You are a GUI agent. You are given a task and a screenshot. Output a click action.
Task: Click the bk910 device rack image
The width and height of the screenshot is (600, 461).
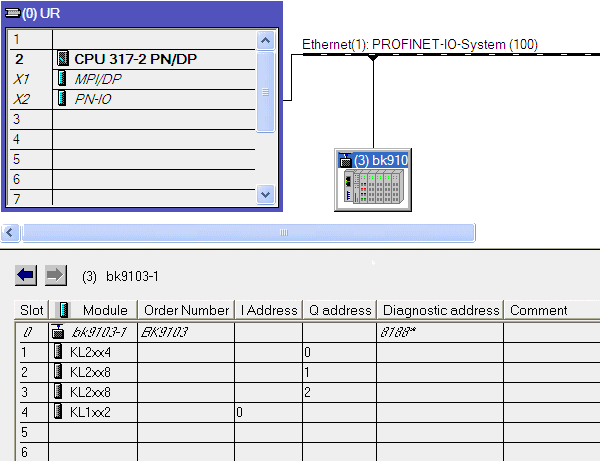pos(373,187)
